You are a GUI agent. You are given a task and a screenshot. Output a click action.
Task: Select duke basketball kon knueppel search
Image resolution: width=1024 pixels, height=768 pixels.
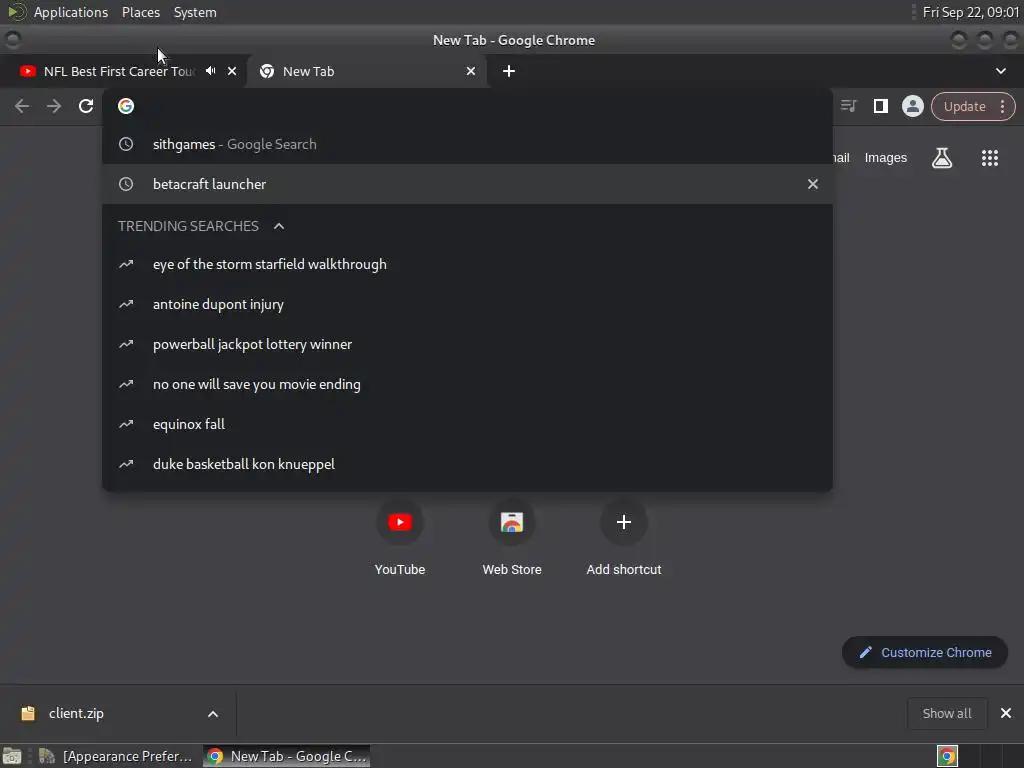[467, 464]
